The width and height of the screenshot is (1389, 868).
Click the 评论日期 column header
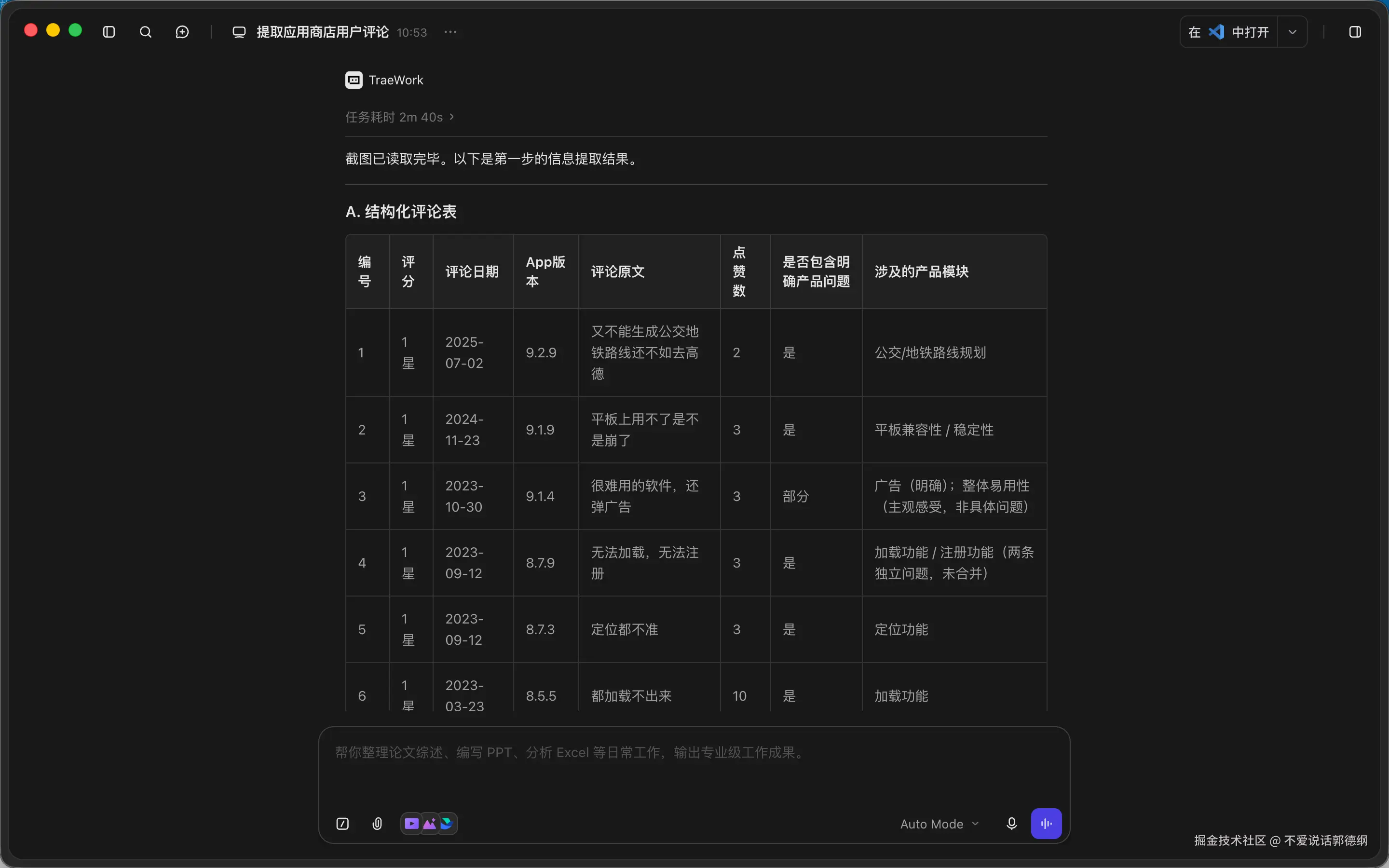[x=472, y=271]
